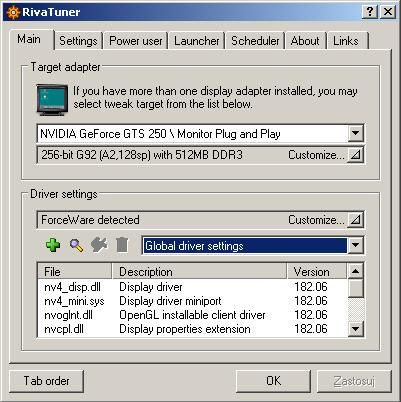
Task: Click the OK button
Action: click(273, 381)
